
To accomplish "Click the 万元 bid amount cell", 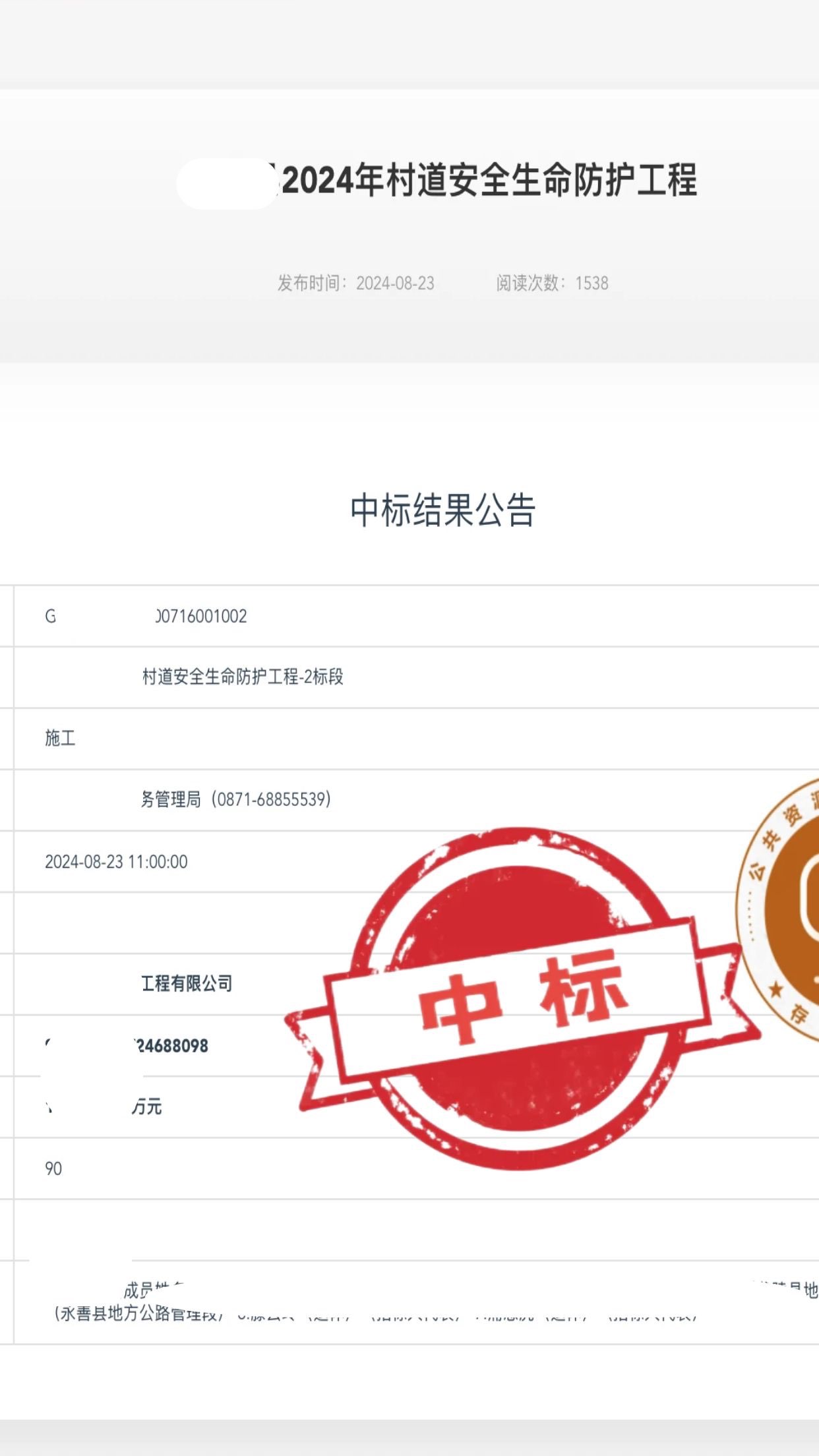I will point(146,1107).
